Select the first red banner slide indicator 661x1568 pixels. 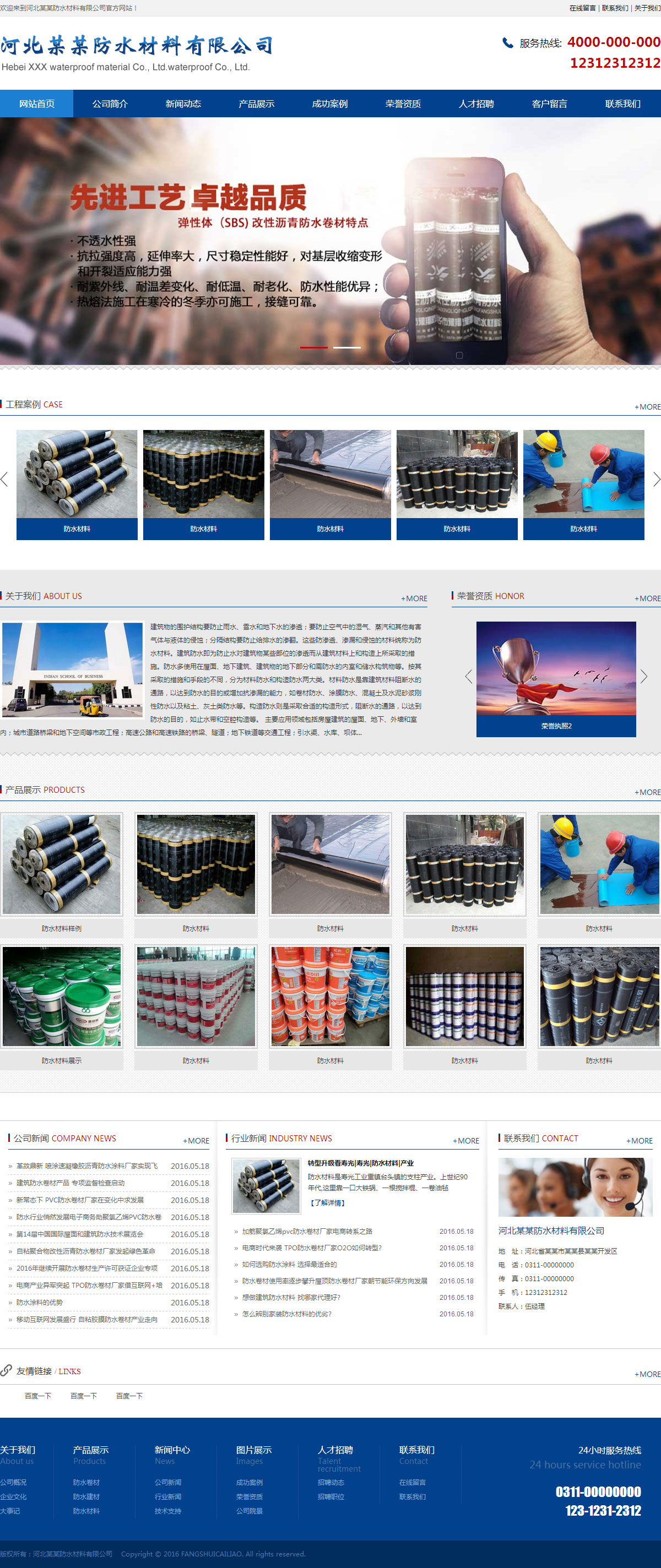[314, 347]
